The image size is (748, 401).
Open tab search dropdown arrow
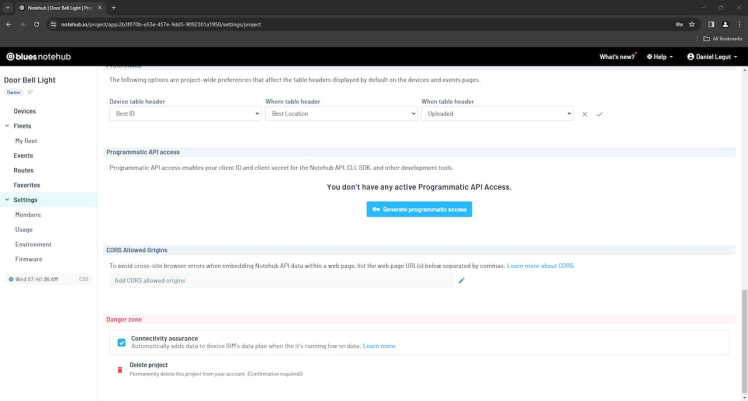click(8, 8)
